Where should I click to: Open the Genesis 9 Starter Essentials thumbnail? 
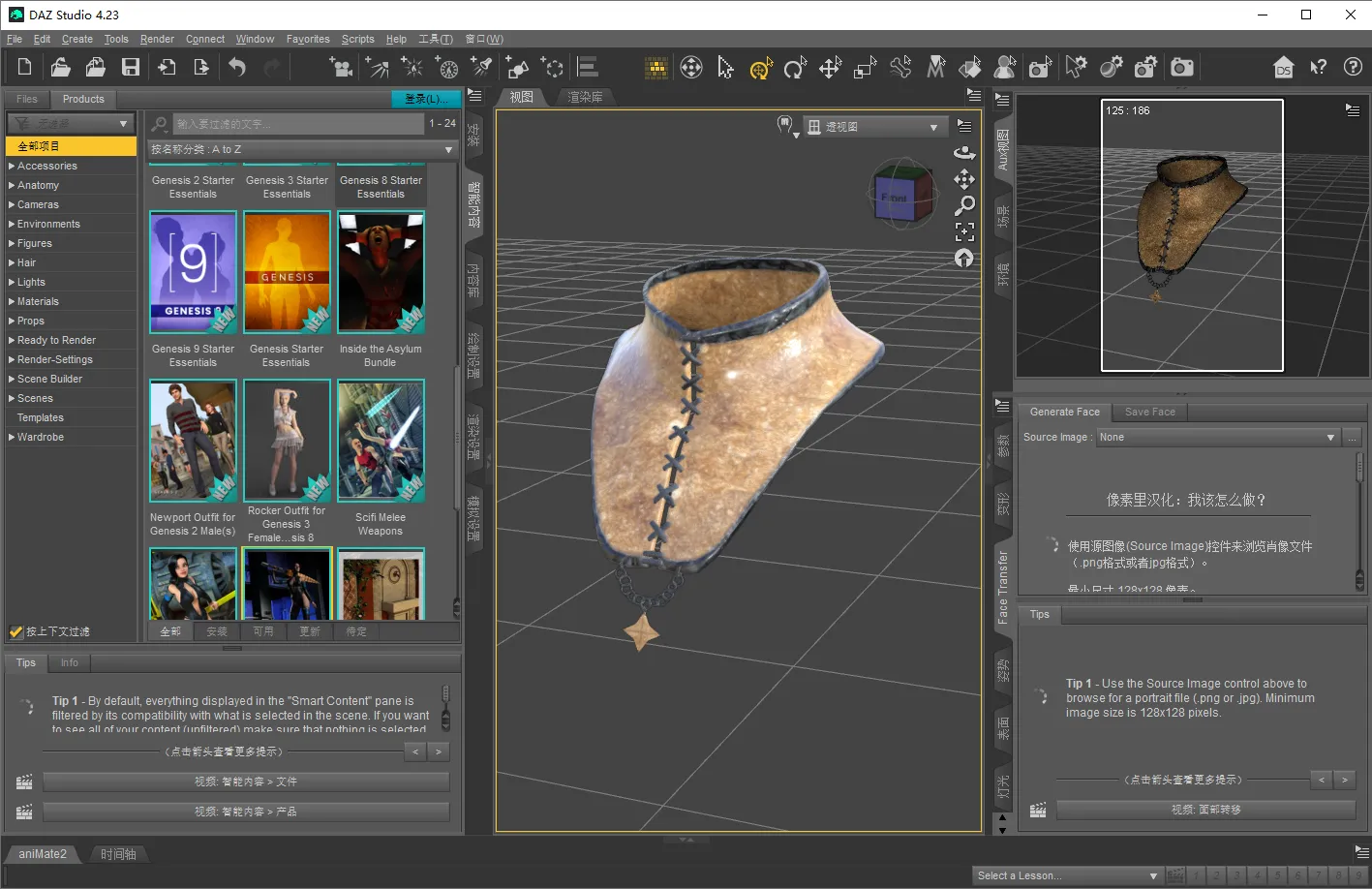pyautogui.click(x=193, y=272)
